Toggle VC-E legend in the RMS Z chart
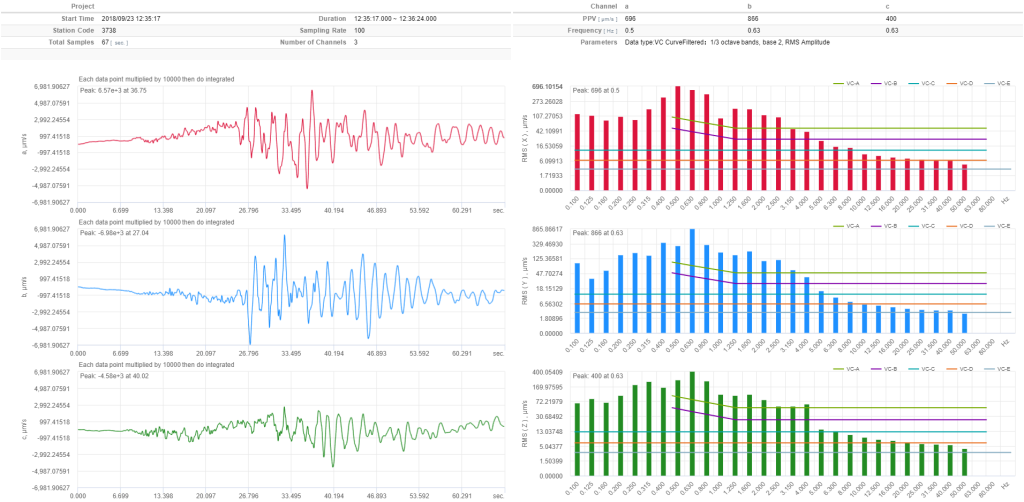The width and height of the screenshot is (1024, 502). point(999,369)
